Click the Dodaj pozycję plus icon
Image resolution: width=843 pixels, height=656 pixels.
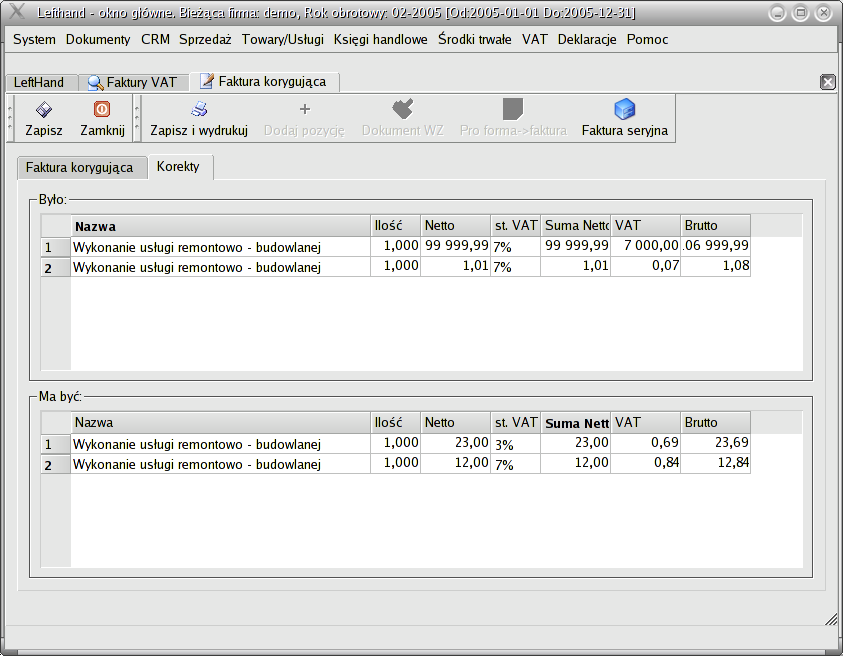click(x=305, y=109)
